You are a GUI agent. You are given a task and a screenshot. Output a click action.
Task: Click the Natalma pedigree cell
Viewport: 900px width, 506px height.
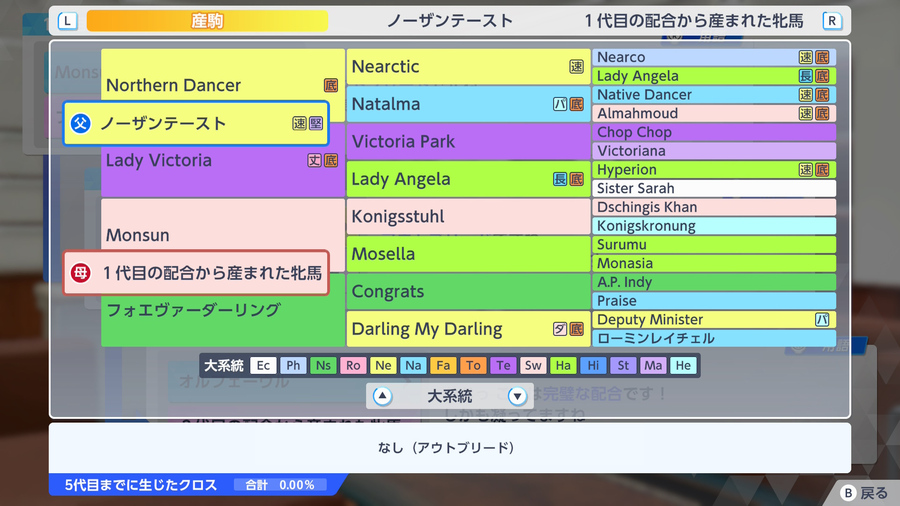(x=468, y=104)
